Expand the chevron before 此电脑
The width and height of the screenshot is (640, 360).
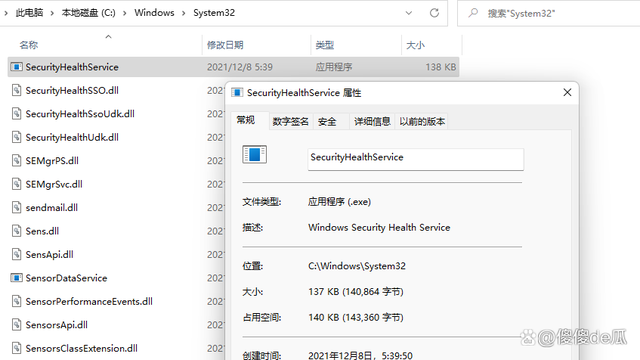6,13
